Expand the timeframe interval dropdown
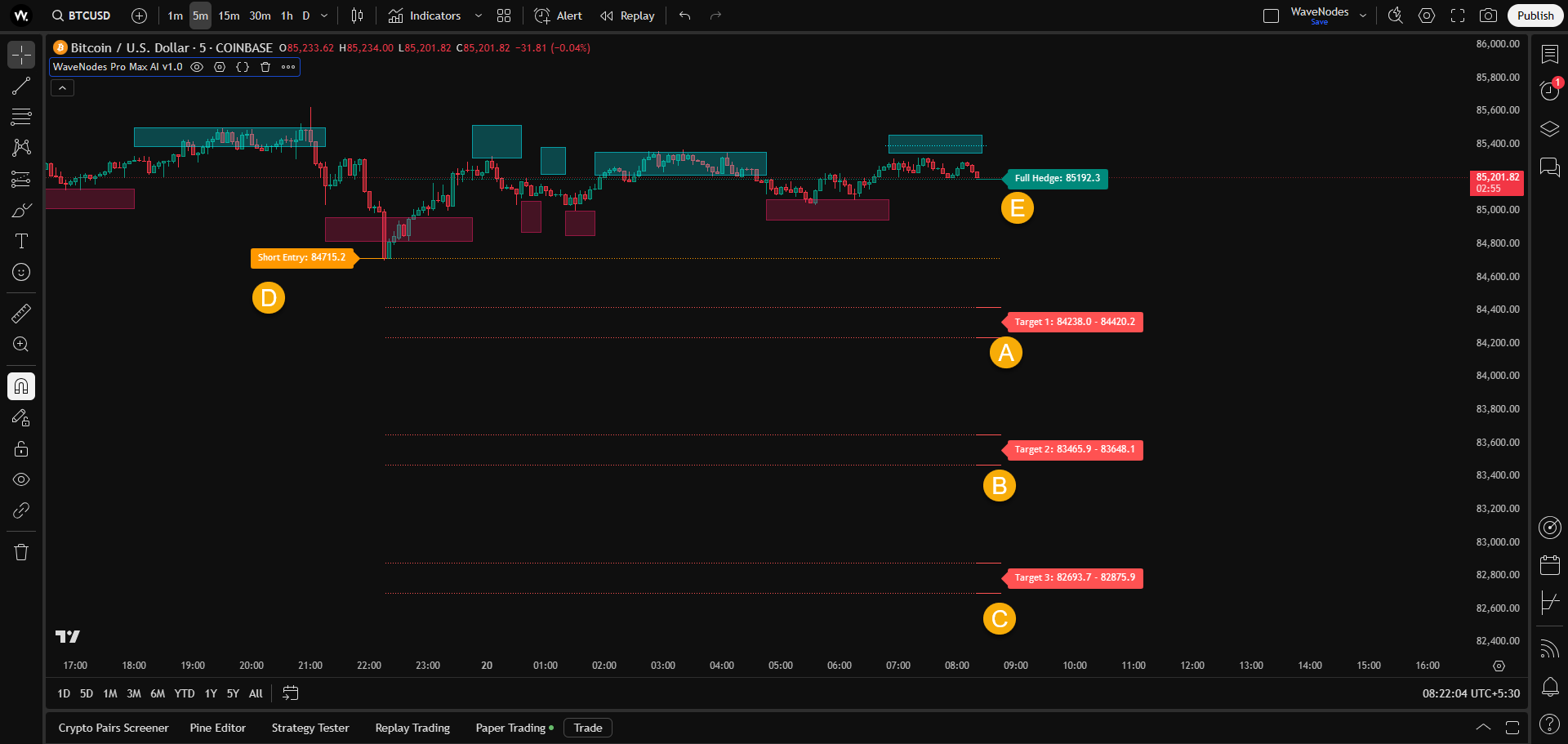1568x744 pixels. click(324, 16)
